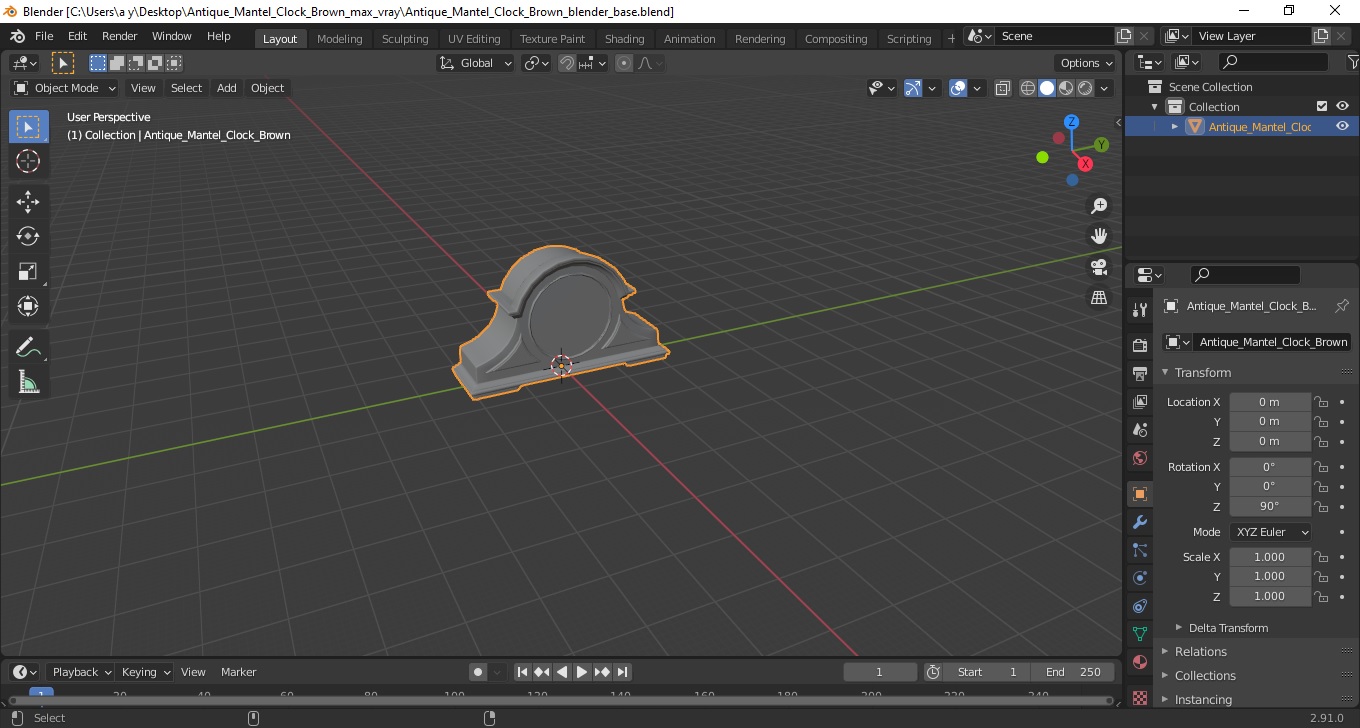1360x728 pixels.
Task: Open Global transform orientation dropdown
Action: click(476, 63)
